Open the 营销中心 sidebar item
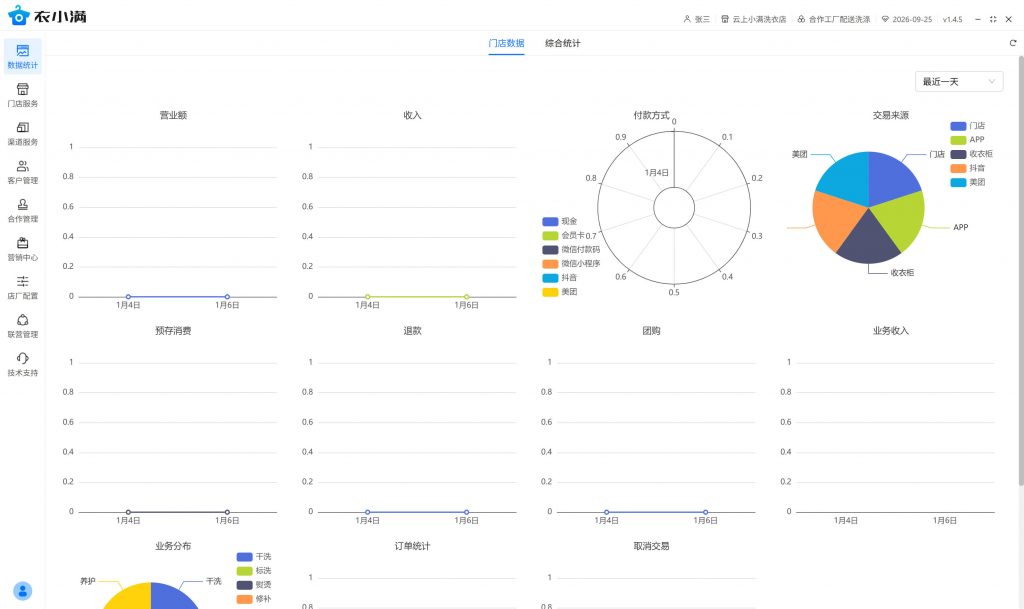This screenshot has width=1024, height=609. (x=22, y=249)
